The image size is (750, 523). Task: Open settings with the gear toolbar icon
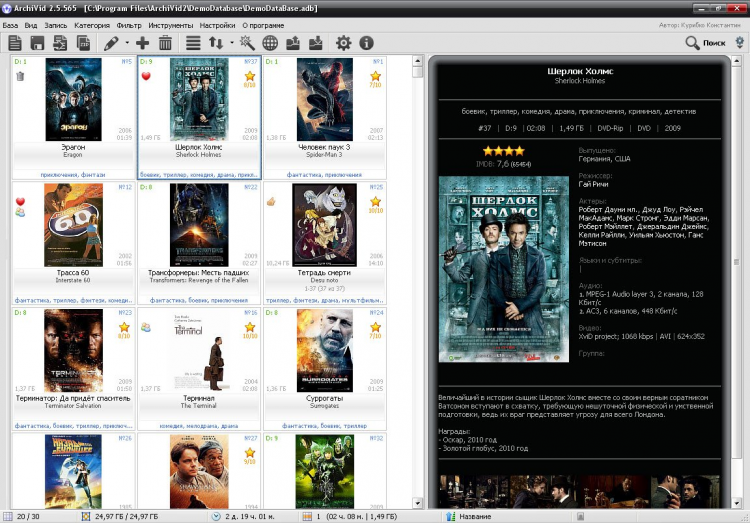pos(344,43)
